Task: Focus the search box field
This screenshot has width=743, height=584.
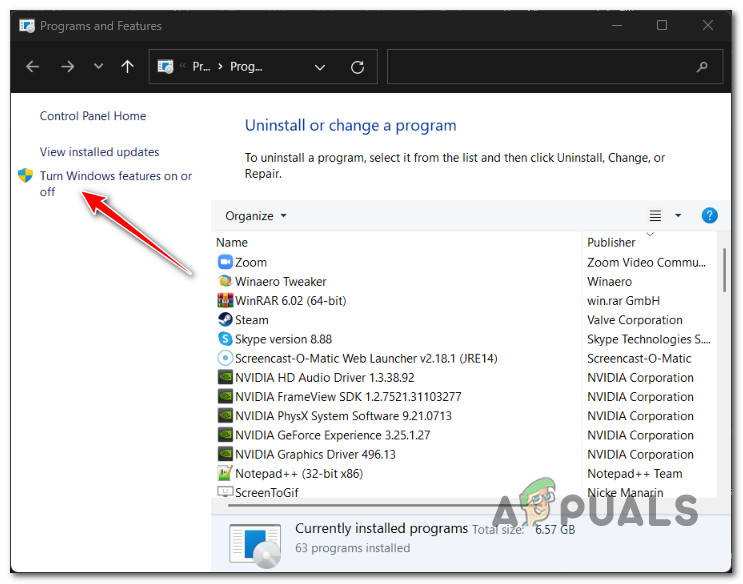Action: pos(554,67)
